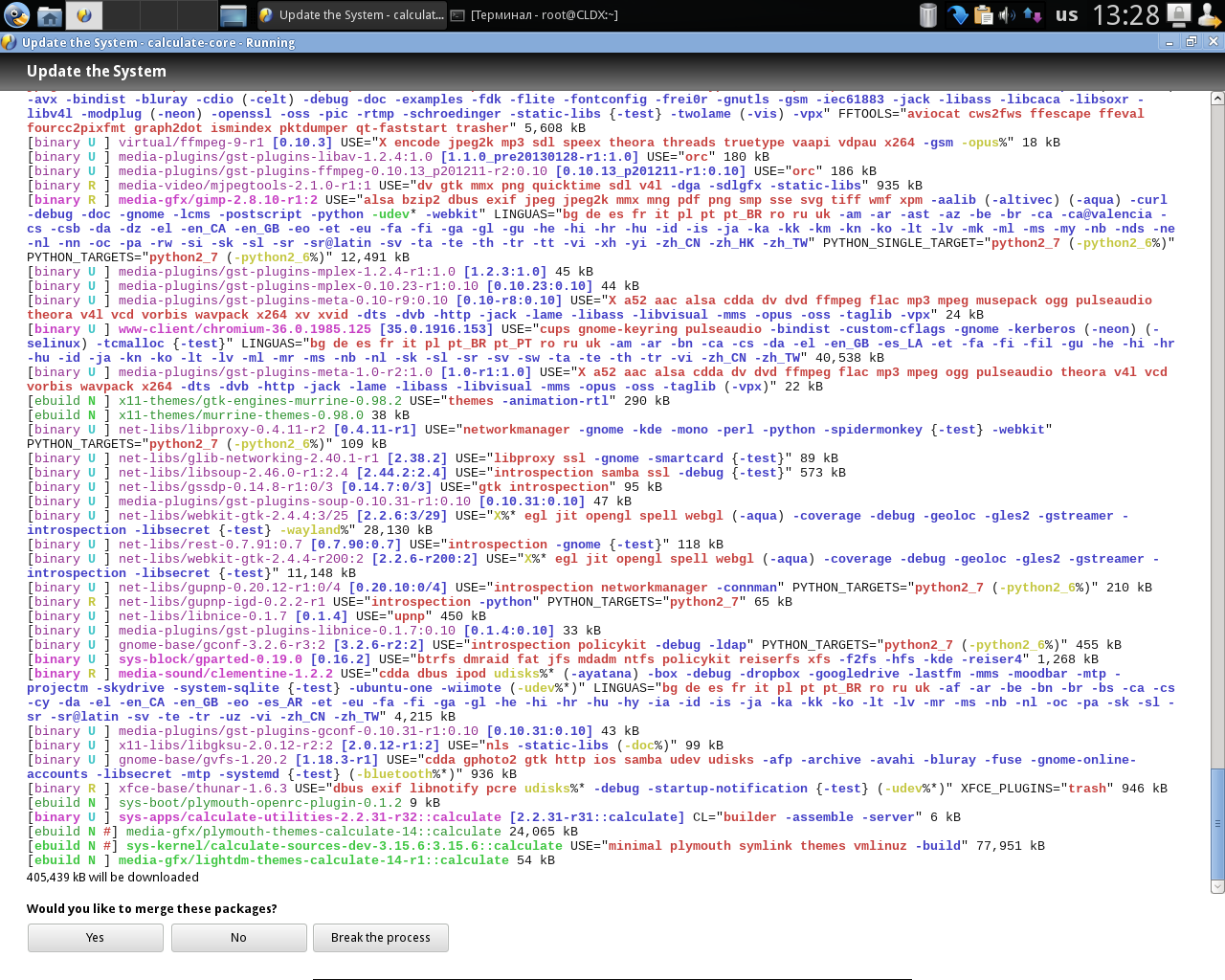This screenshot has width=1225, height=980.
Task: Click the media-video/mjpegtools-2.1.0-r1:1 package text
Action: (245, 186)
